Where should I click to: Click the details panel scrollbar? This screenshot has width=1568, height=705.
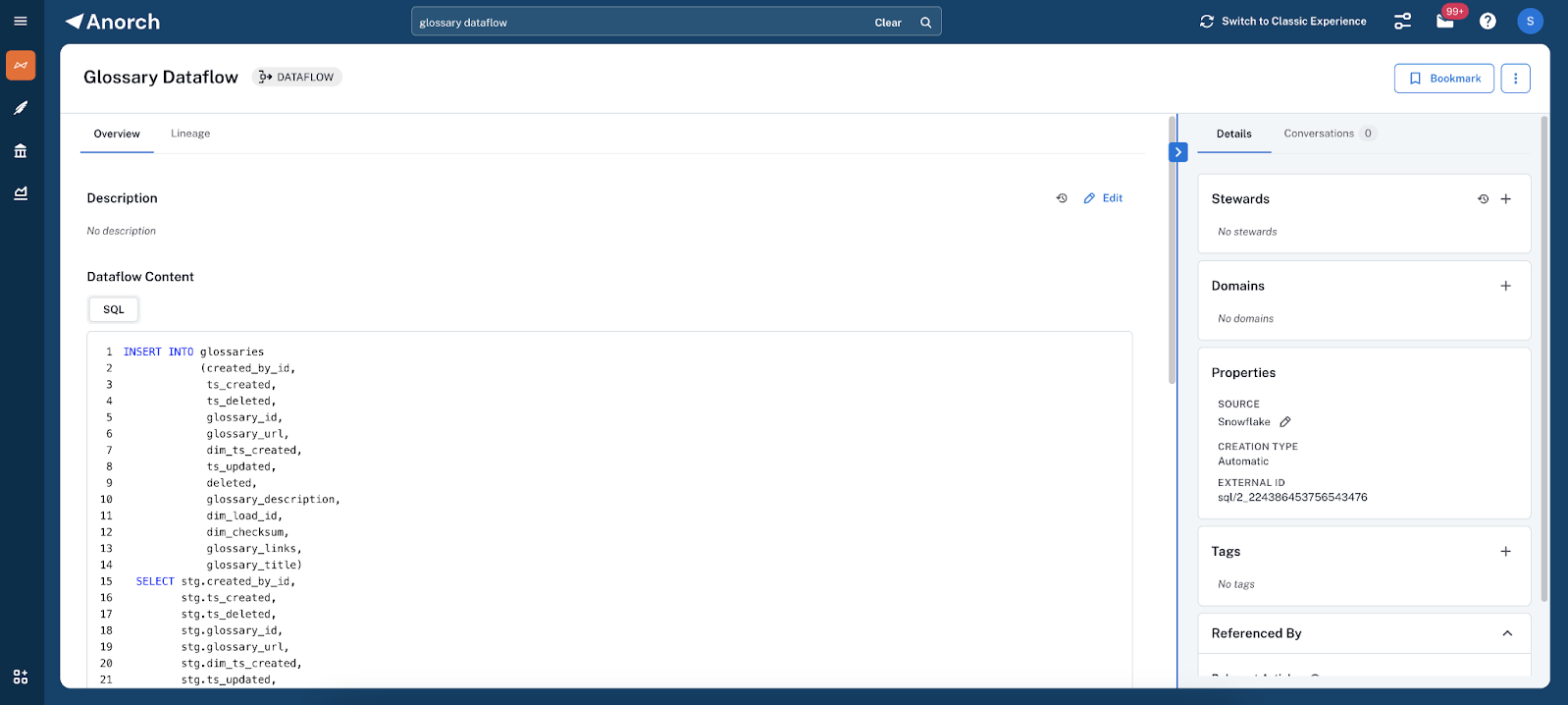tap(1544, 358)
